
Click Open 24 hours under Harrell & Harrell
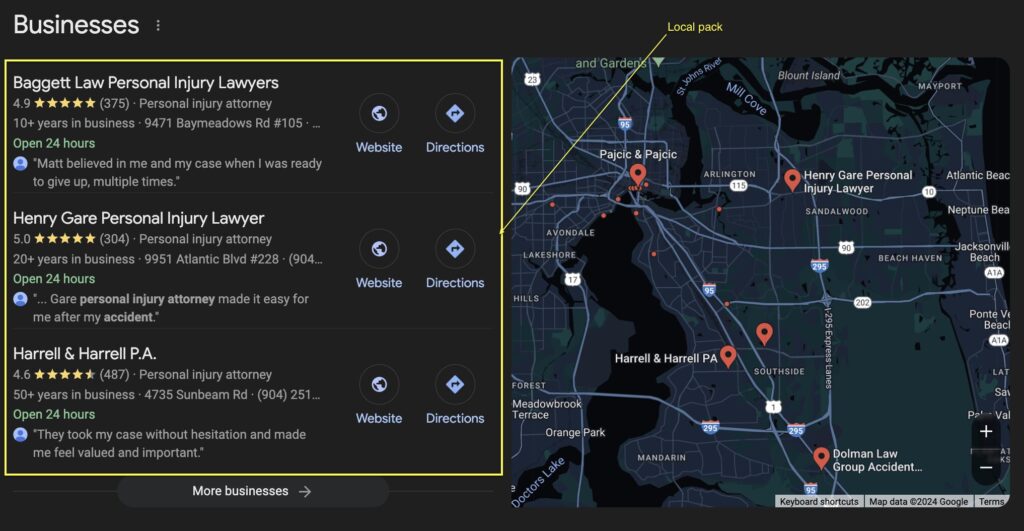pos(54,414)
